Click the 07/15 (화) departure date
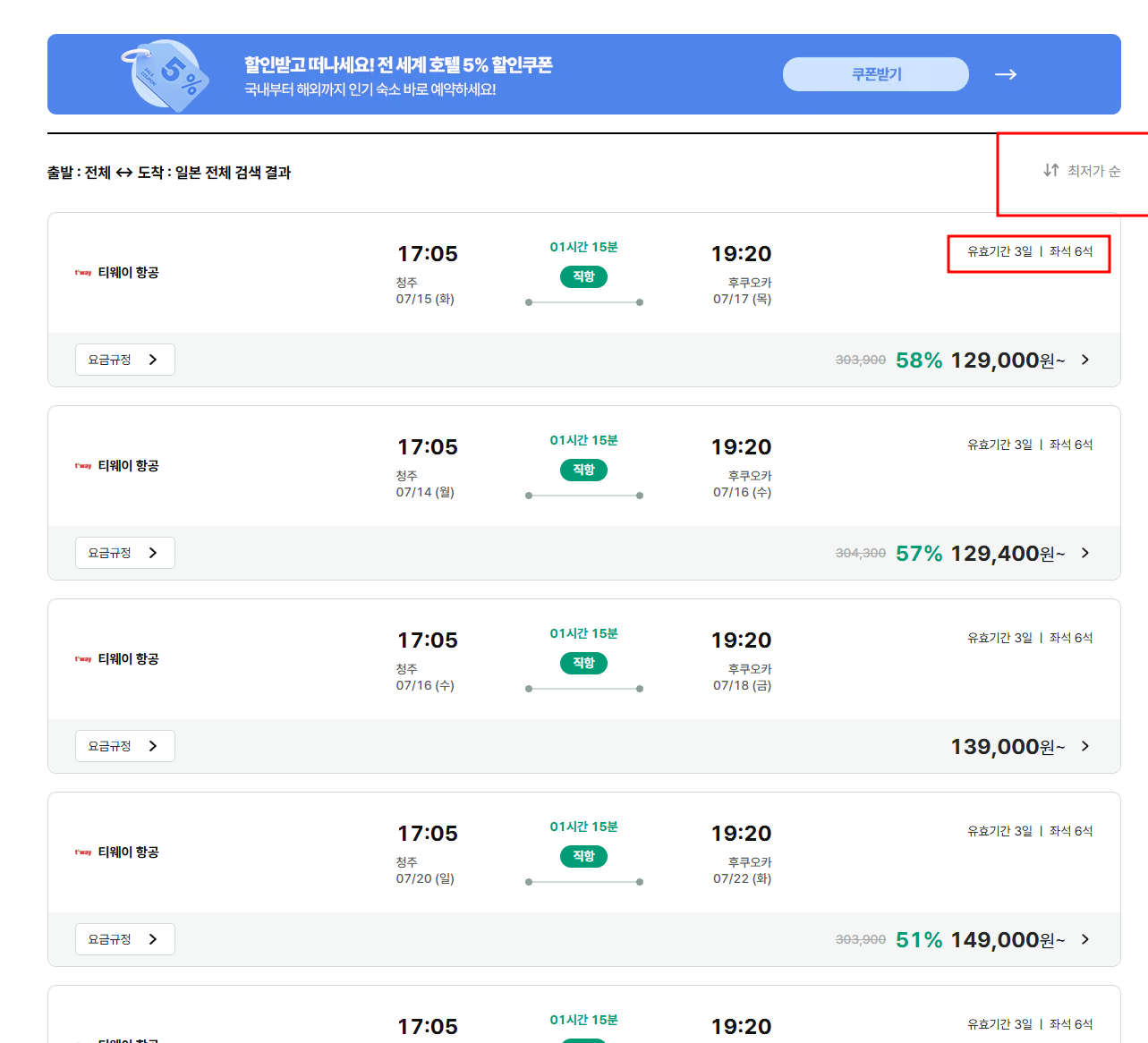This screenshot has width=1148, height=1043. [x=425, y=299]
